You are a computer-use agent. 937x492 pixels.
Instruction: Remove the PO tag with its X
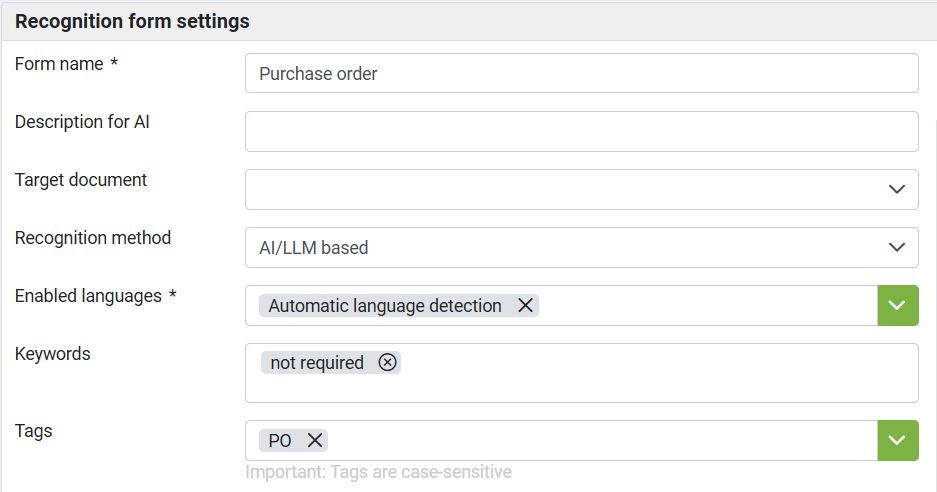314,441
